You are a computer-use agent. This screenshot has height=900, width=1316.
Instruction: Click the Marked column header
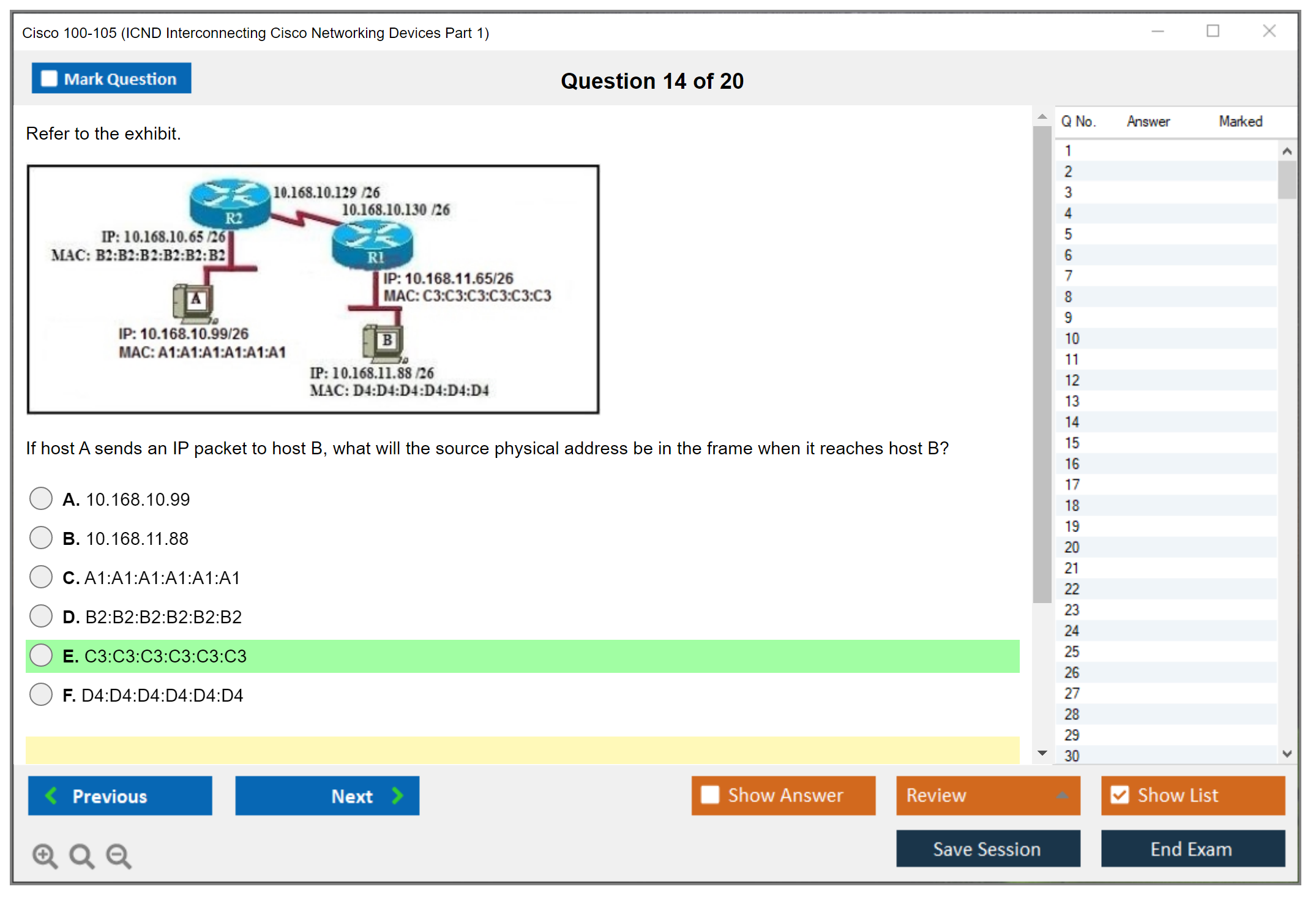click(1240, 121)
